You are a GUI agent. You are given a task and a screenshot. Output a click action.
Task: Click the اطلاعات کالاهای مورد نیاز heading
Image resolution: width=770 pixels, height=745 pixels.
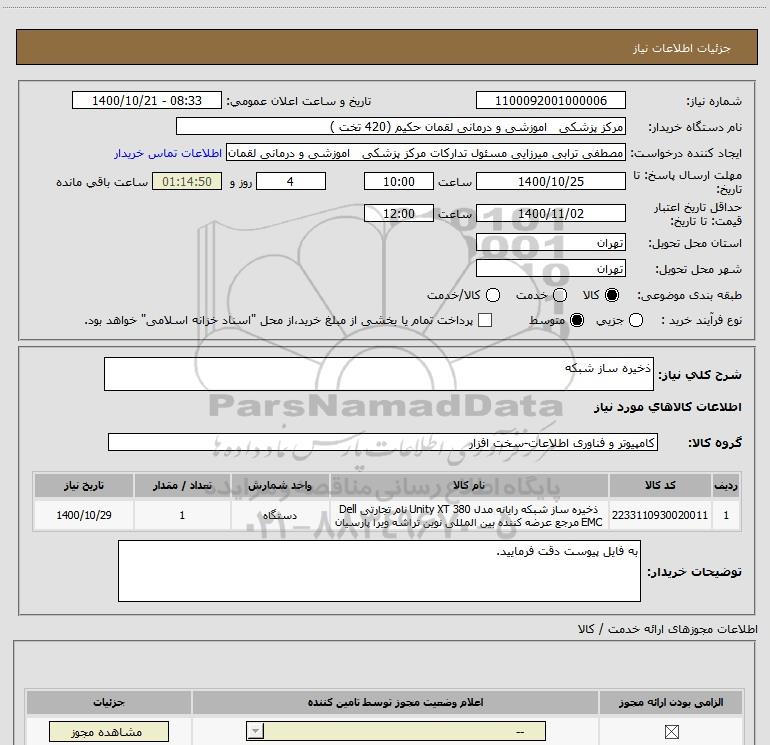pyautogui.click(x=667, y=407)
